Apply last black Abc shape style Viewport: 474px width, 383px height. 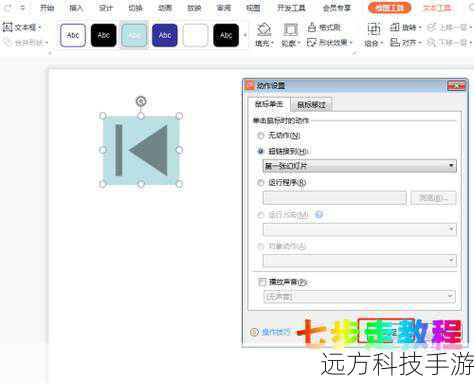coord(226,35)
